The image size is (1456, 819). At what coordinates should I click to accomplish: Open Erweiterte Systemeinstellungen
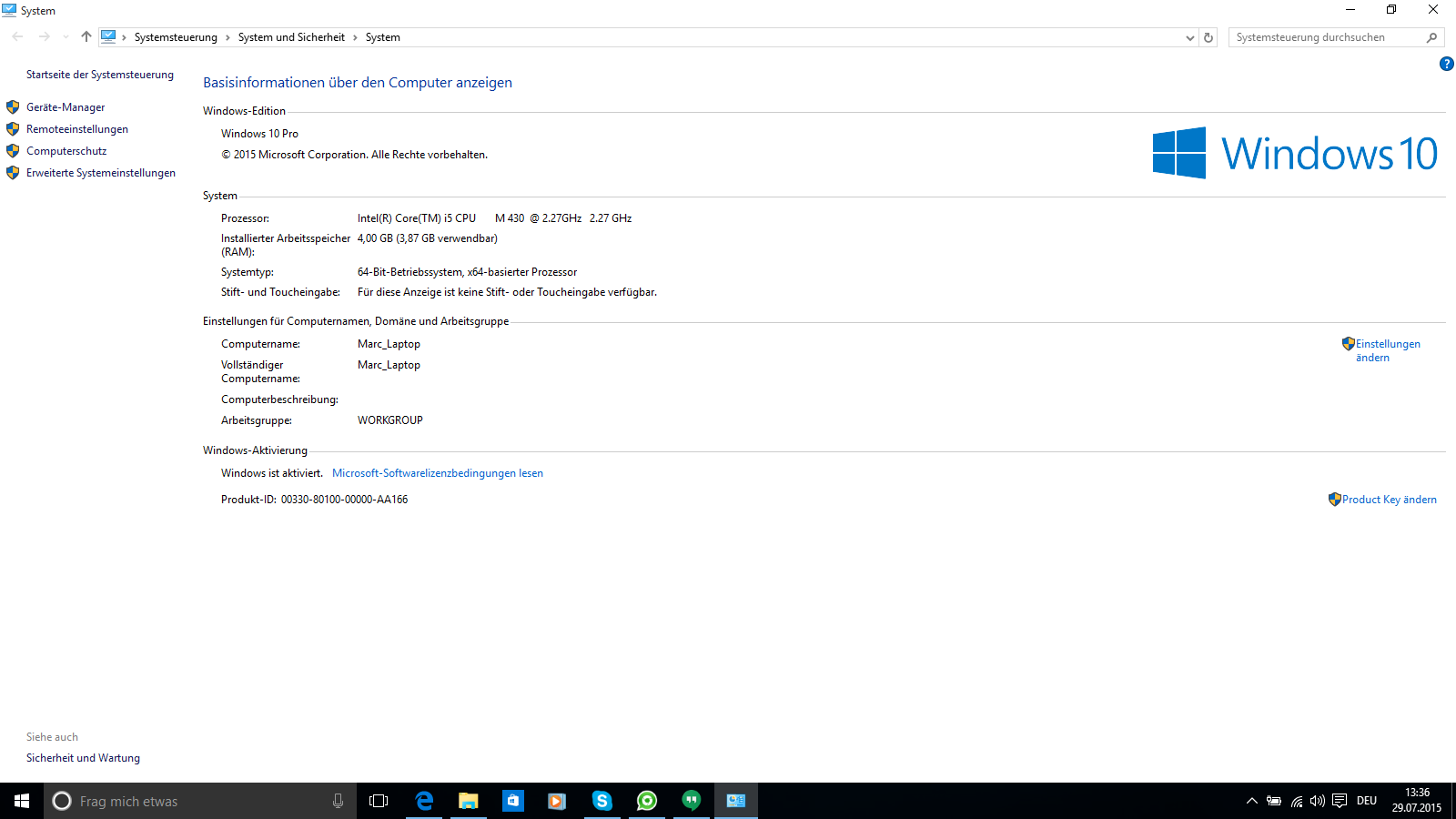click(101, 173)
